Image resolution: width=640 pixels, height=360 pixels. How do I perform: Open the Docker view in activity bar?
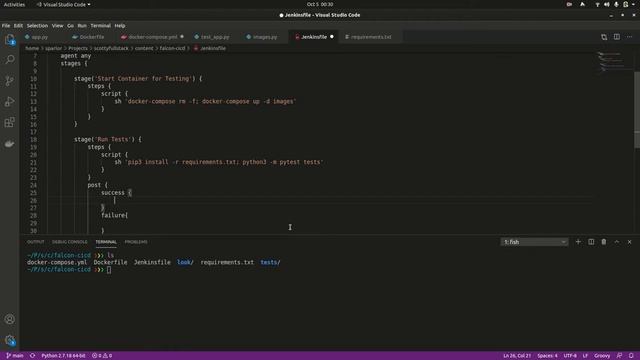[9, 144]
